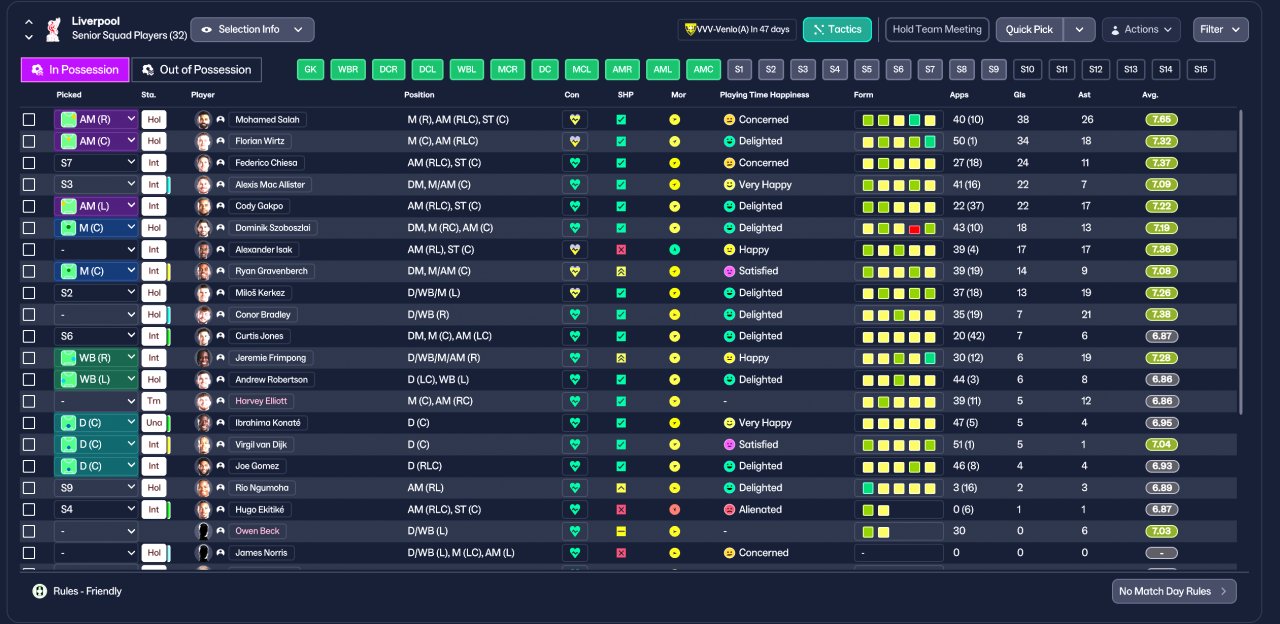Click Conor Bradley's morale icon
The width and height of the screenshot is (1280, 624).
[675, 314]
